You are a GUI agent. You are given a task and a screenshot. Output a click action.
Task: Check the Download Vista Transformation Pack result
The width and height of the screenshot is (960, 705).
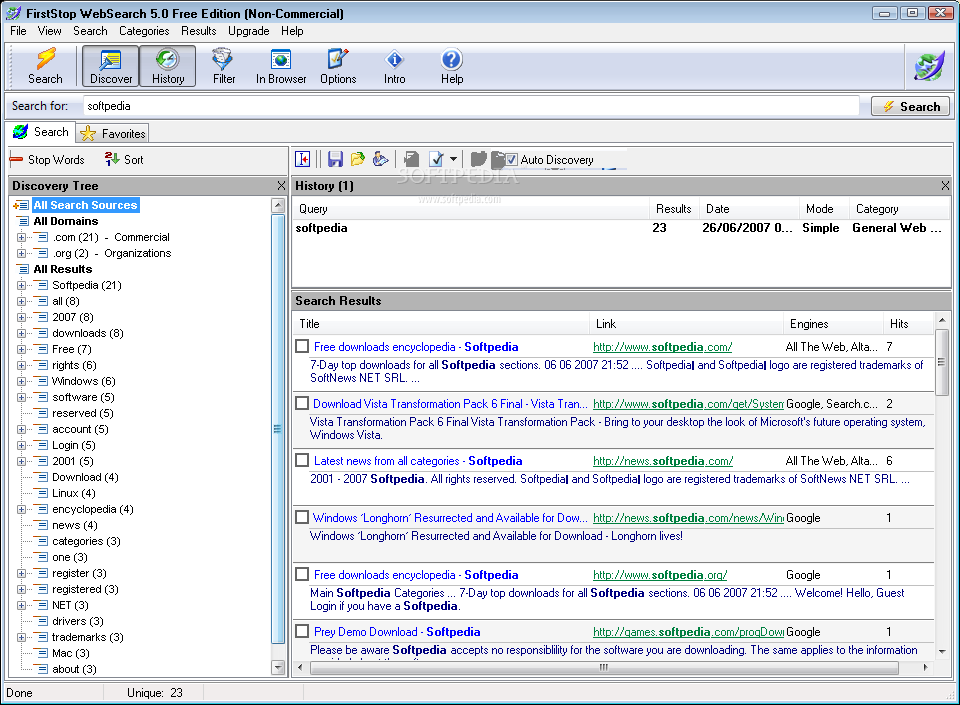(x=302, y=403)
